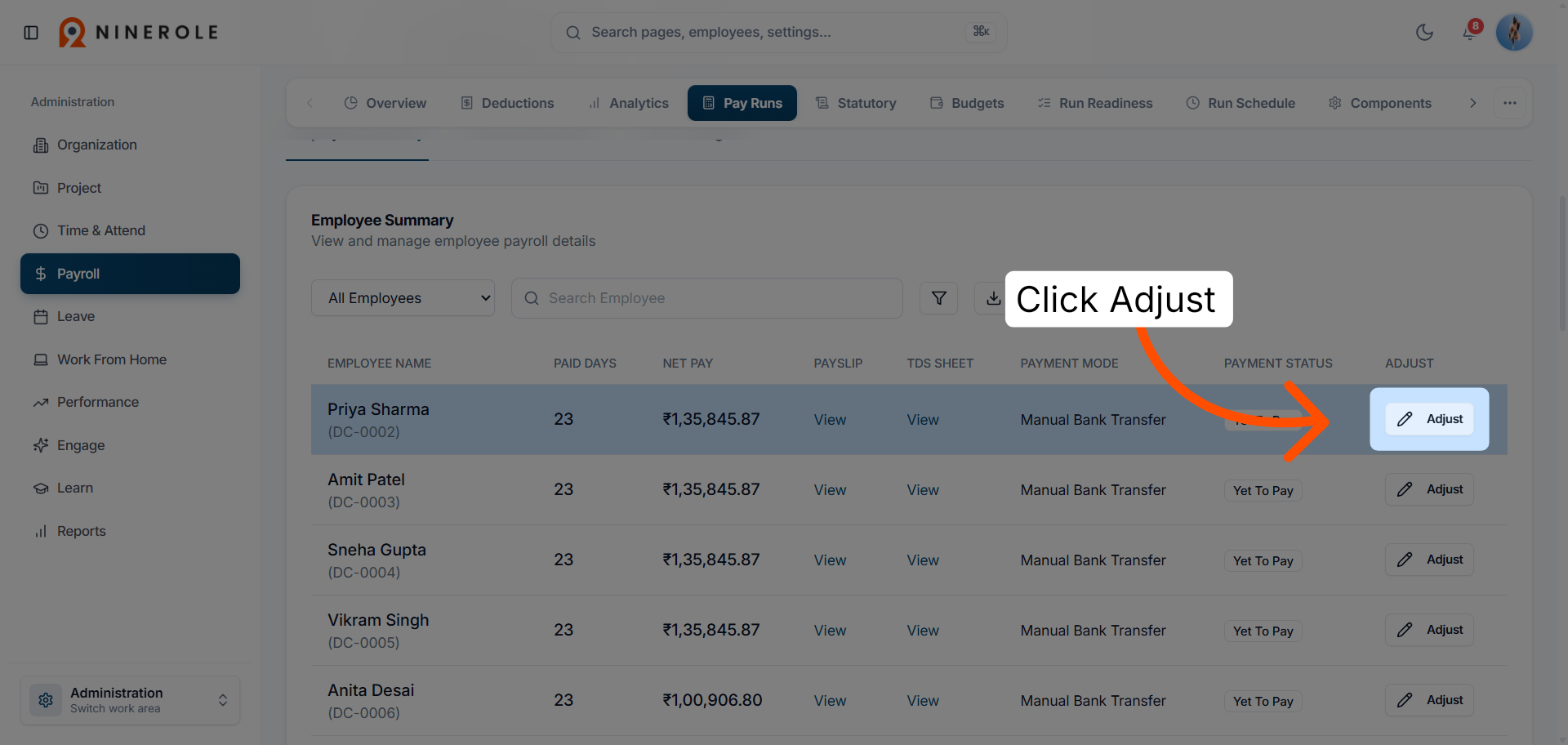View payslip for Vikram Singh
The height and width of the screenshot is (745, 1568).
pyautogui.click(x=830, y=631)
